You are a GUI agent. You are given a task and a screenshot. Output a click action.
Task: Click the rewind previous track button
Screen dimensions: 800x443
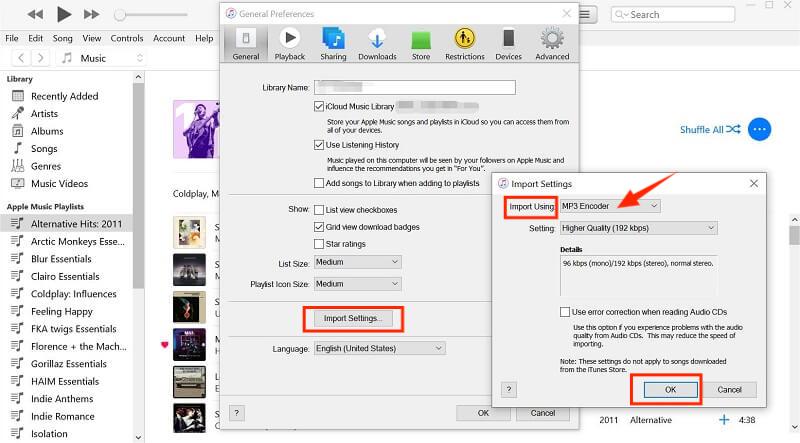(x=35, y=14)
